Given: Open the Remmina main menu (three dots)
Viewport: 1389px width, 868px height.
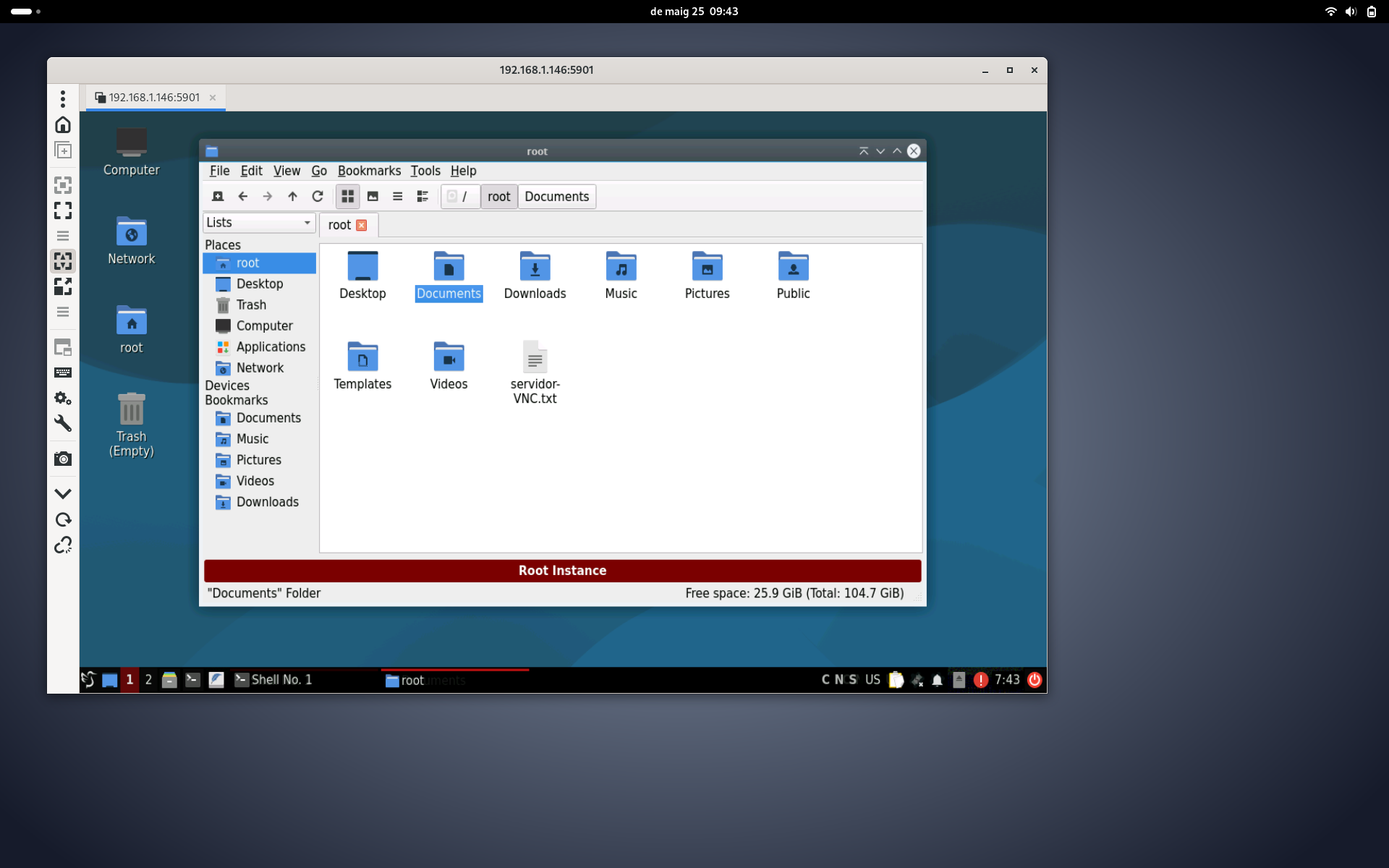Looking at the screenshot, I should click(63, 98).
